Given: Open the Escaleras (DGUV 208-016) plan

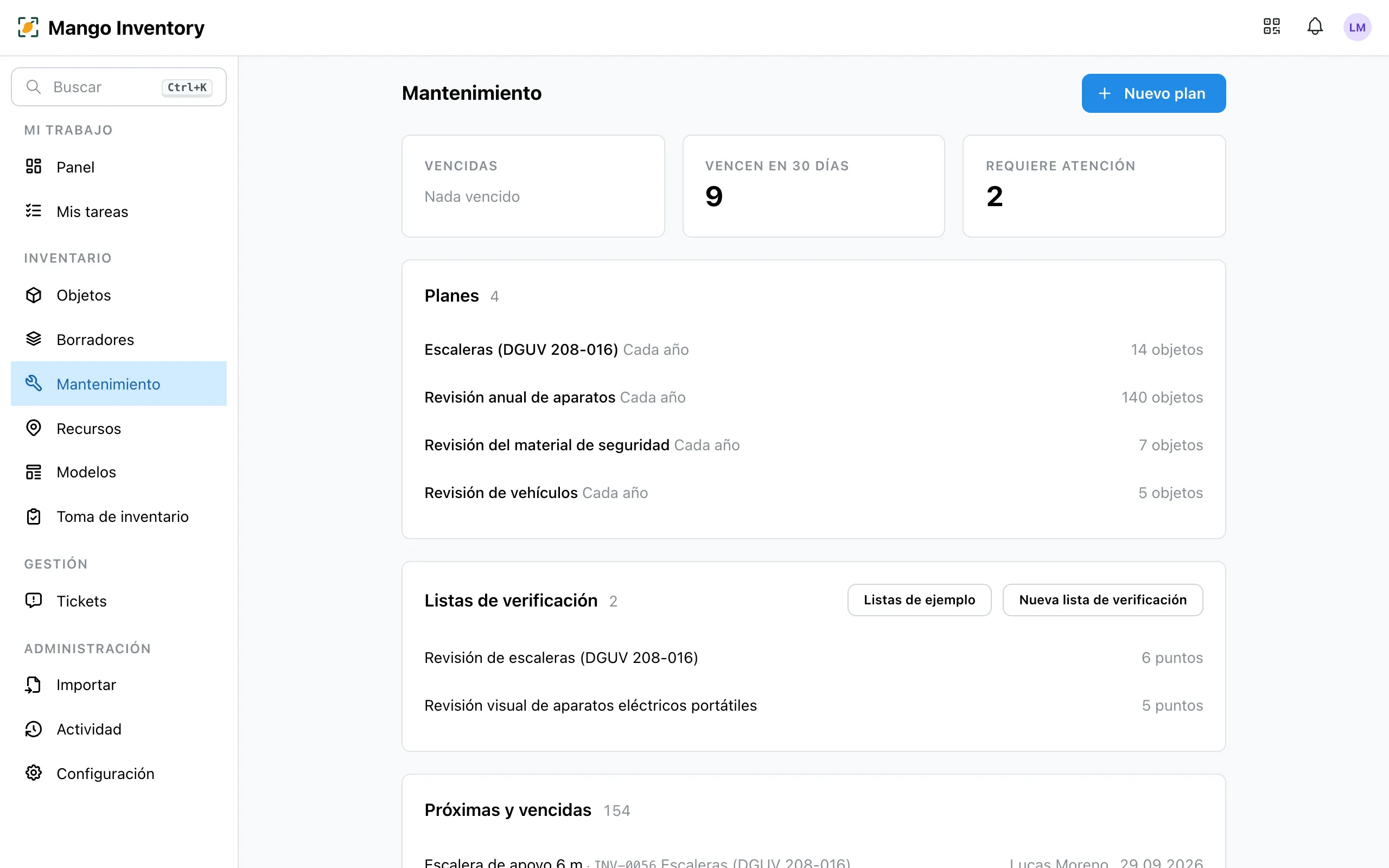Looking at the screenshot, I should [813, 349].
